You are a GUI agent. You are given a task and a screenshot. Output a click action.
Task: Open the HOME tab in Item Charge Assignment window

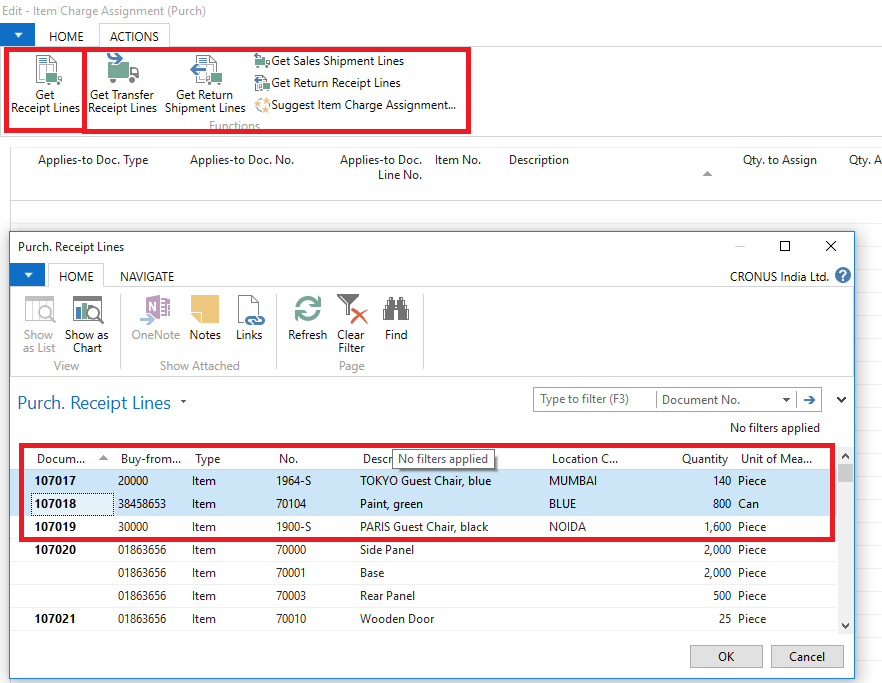tap(66, 37)
